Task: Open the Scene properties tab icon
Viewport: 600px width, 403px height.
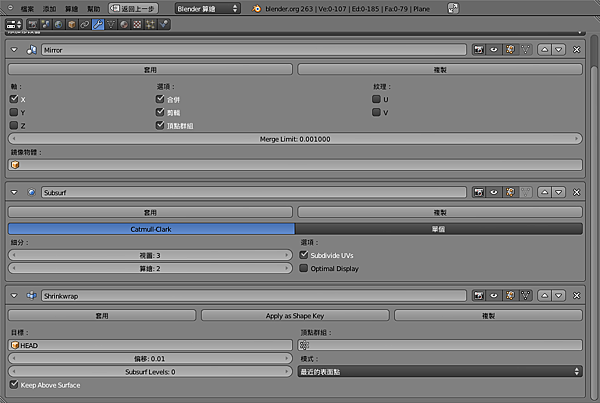Action: [x=46, y=24]
